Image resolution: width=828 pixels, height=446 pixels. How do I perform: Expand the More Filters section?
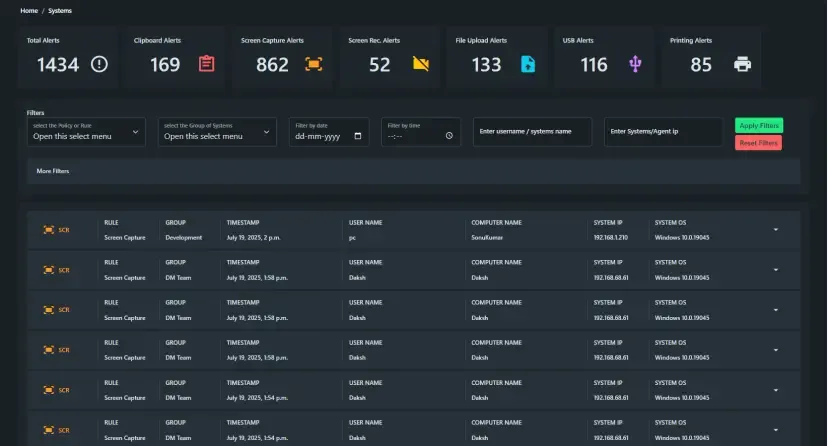coord(413,171)
